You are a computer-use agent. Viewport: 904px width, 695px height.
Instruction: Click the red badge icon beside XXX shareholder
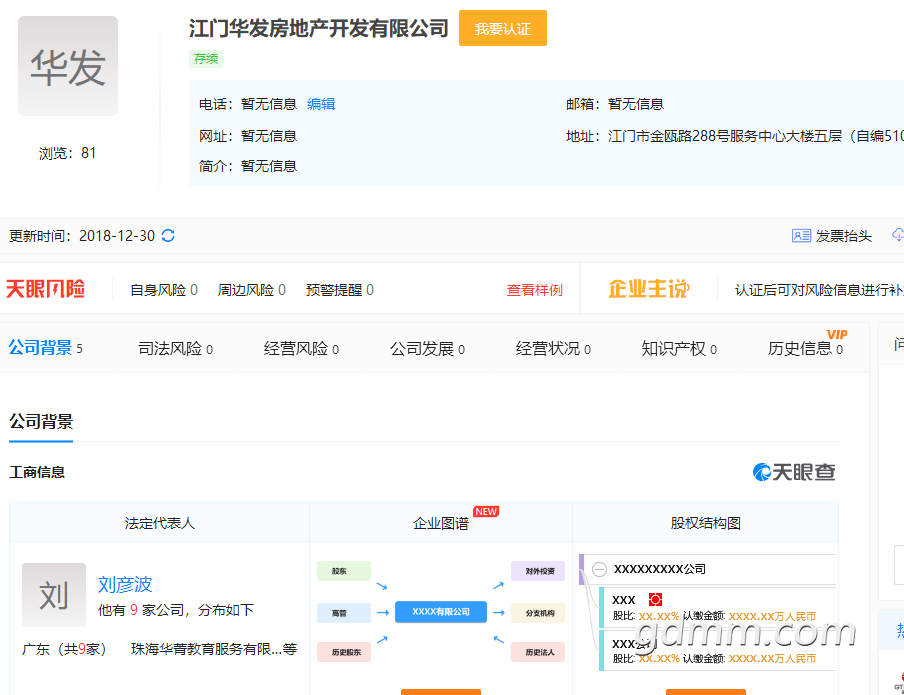tap(655, 599)
